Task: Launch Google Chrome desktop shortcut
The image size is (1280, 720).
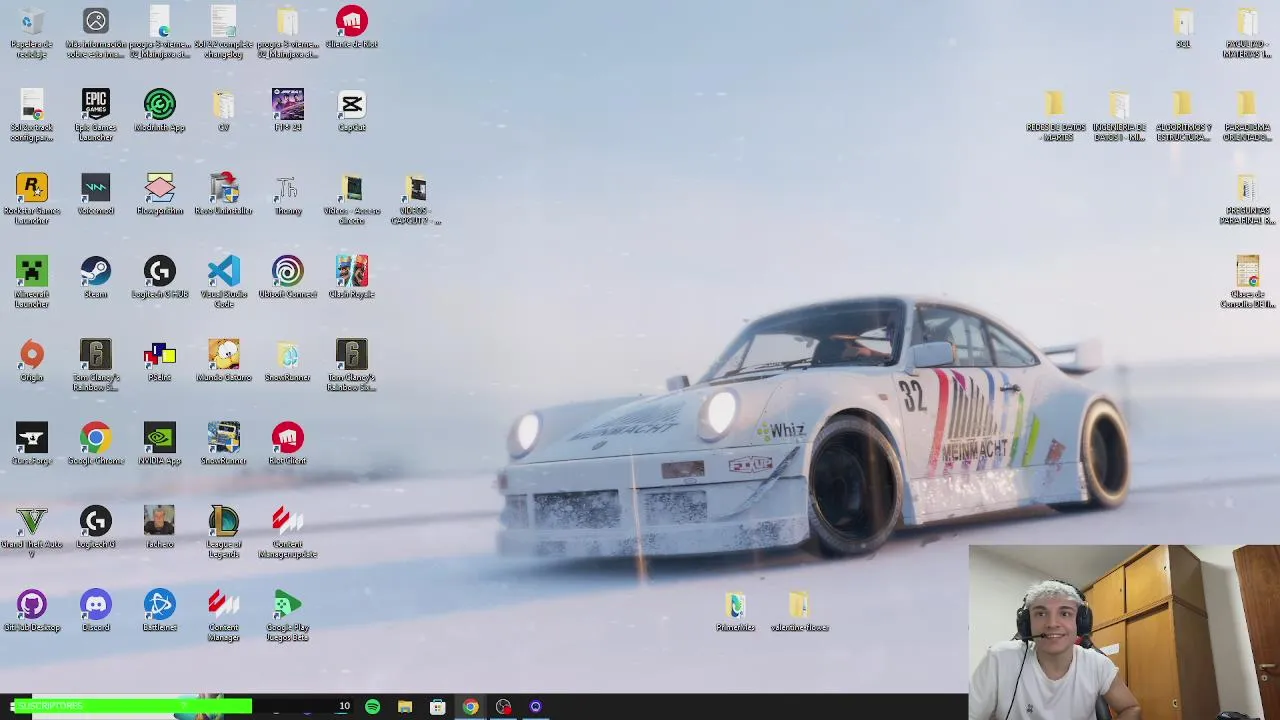Action: tap(95, 445)
